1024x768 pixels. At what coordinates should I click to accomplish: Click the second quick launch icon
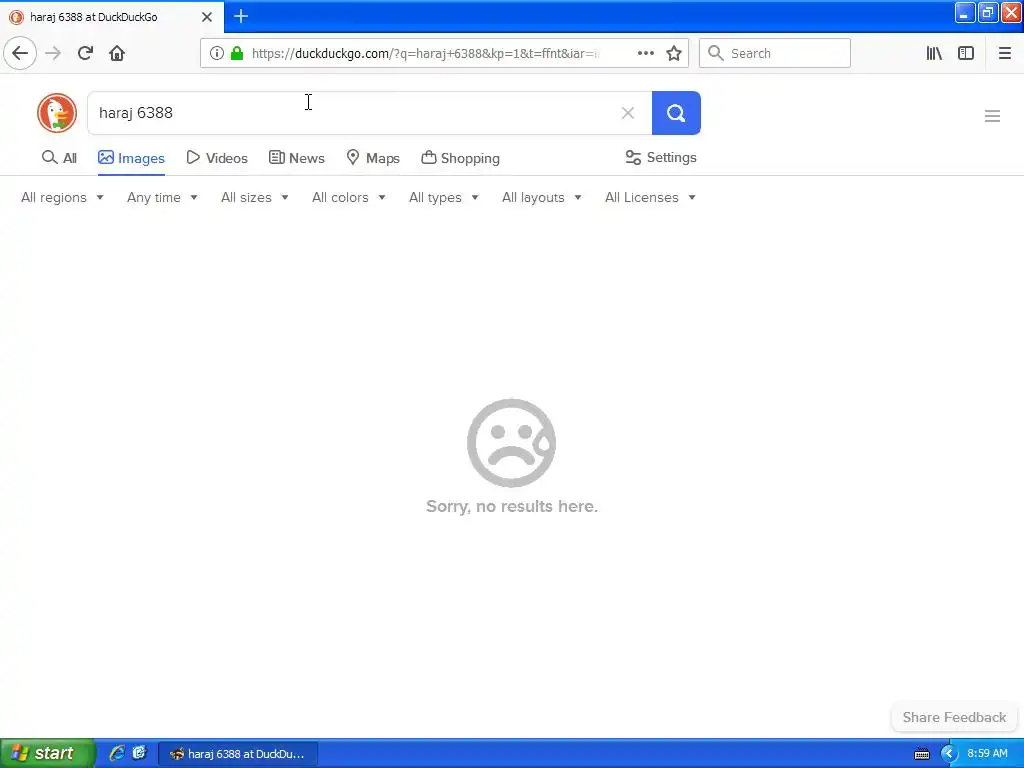(139, 753)
